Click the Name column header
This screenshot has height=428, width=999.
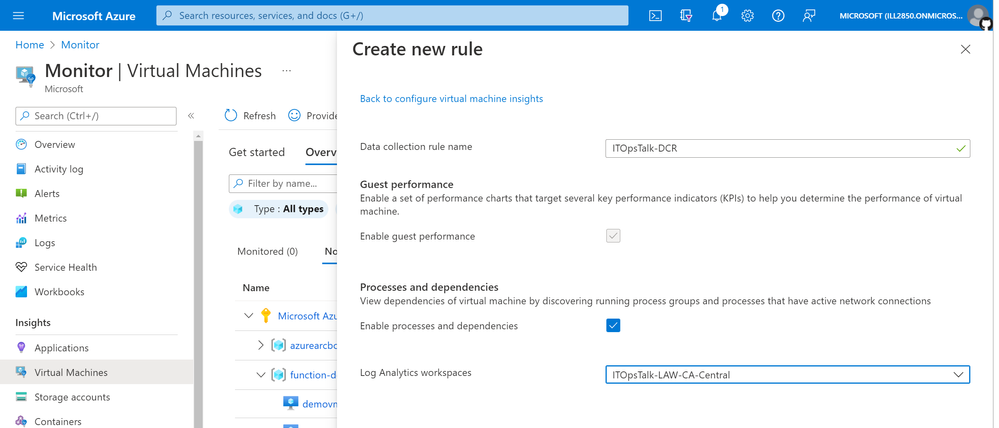(x=256, y=288)
